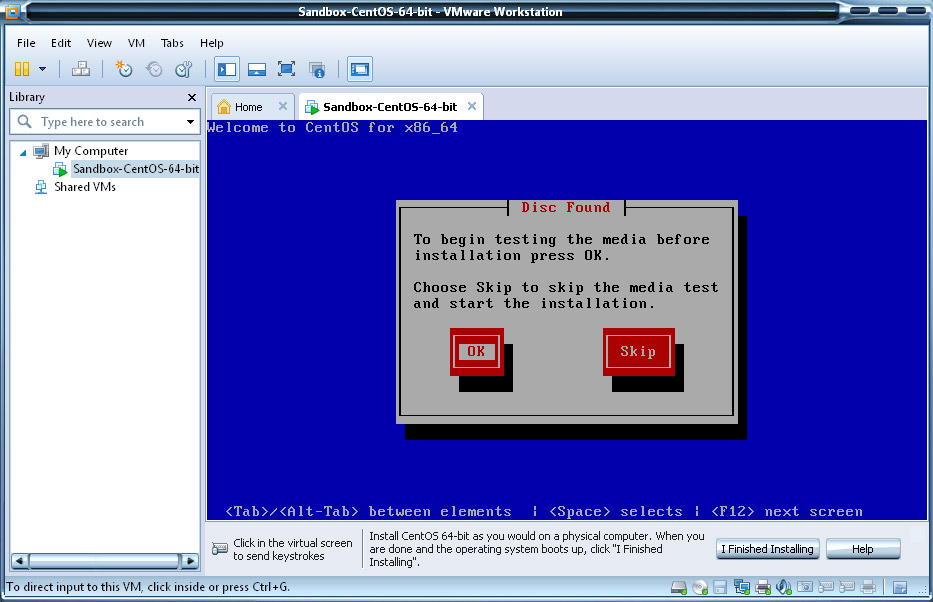
Task: Click the sound card status icon
Action: coord(784,588)
